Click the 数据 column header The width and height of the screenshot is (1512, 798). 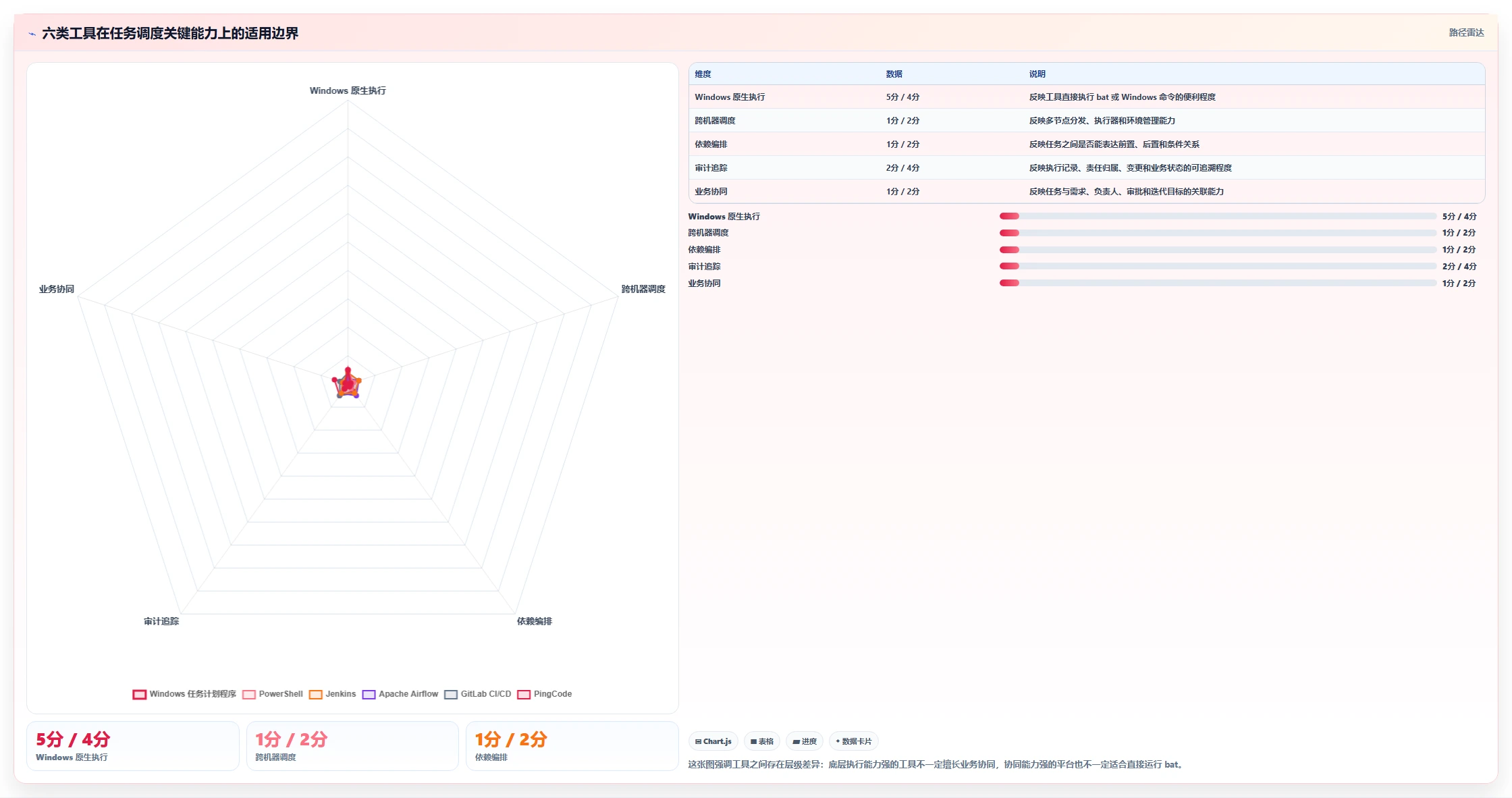pos(894,74)
